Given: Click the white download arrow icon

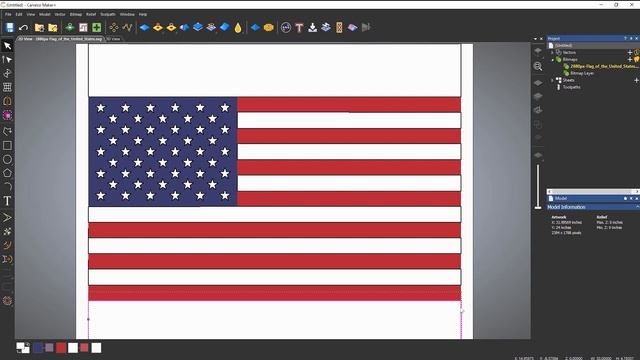Looking at the screenshot, I should coord(313,27).
